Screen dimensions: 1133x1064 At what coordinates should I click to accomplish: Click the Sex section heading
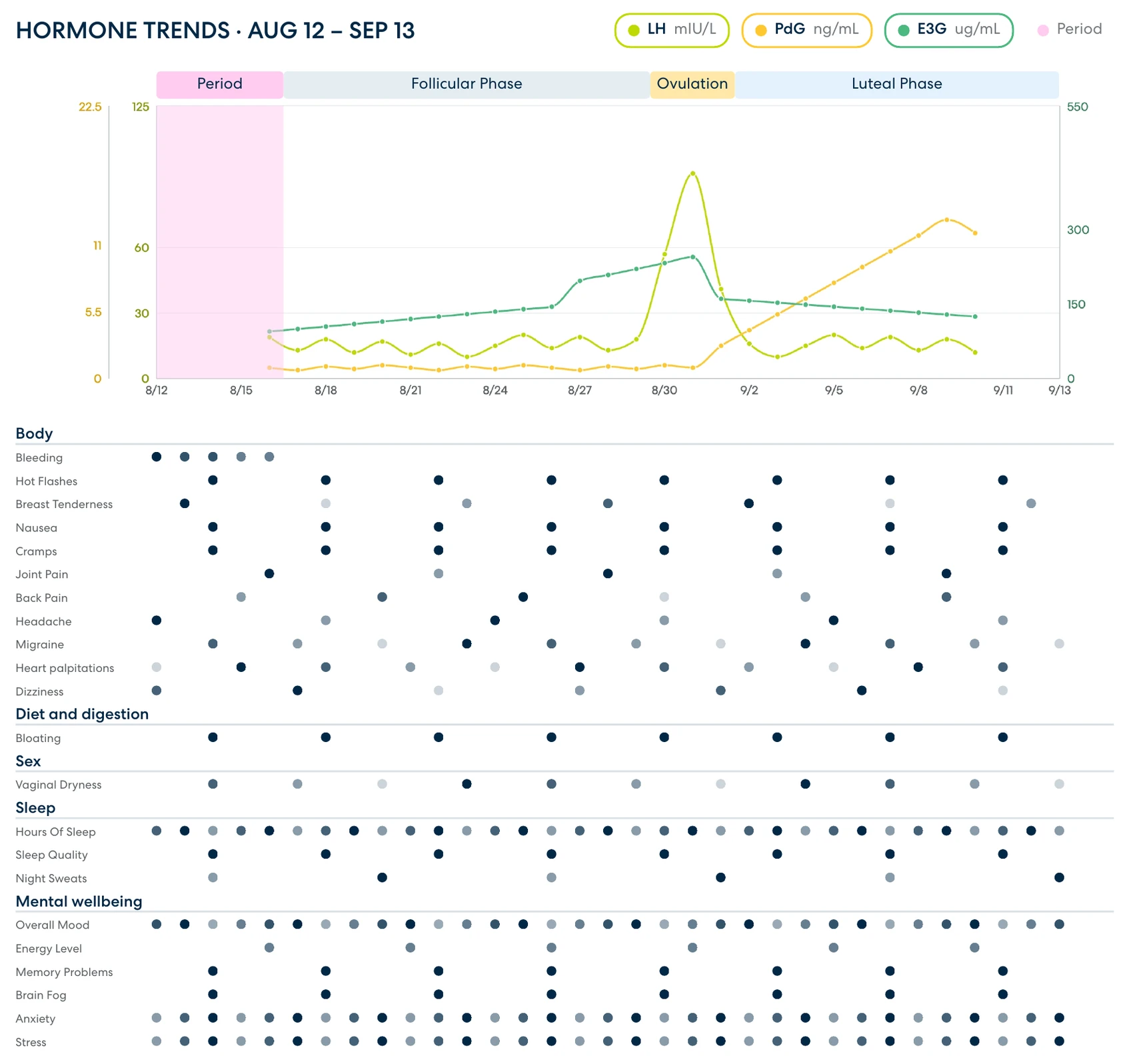[x=28, y=761]
